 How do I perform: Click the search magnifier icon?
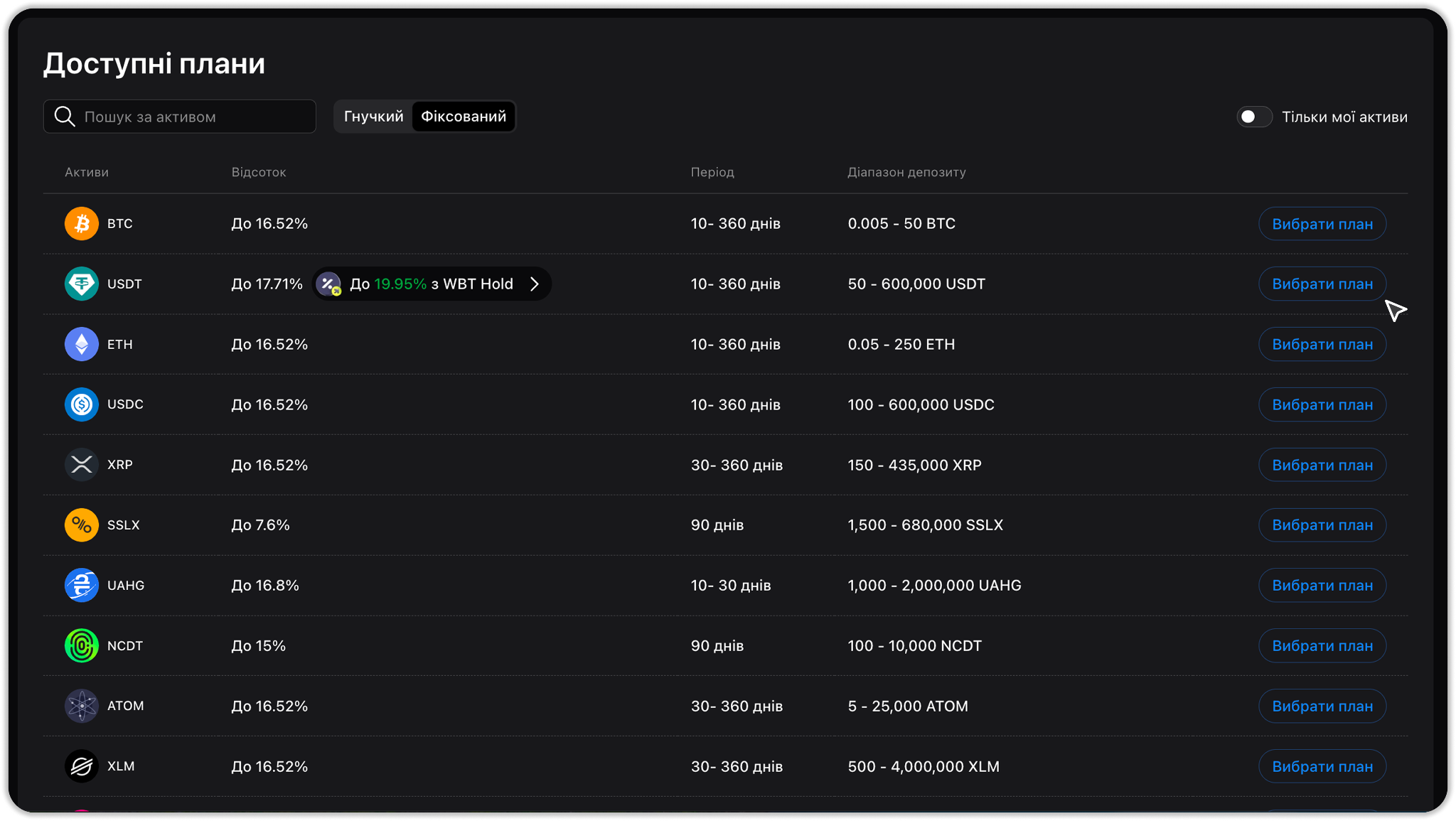pos(65,117)
